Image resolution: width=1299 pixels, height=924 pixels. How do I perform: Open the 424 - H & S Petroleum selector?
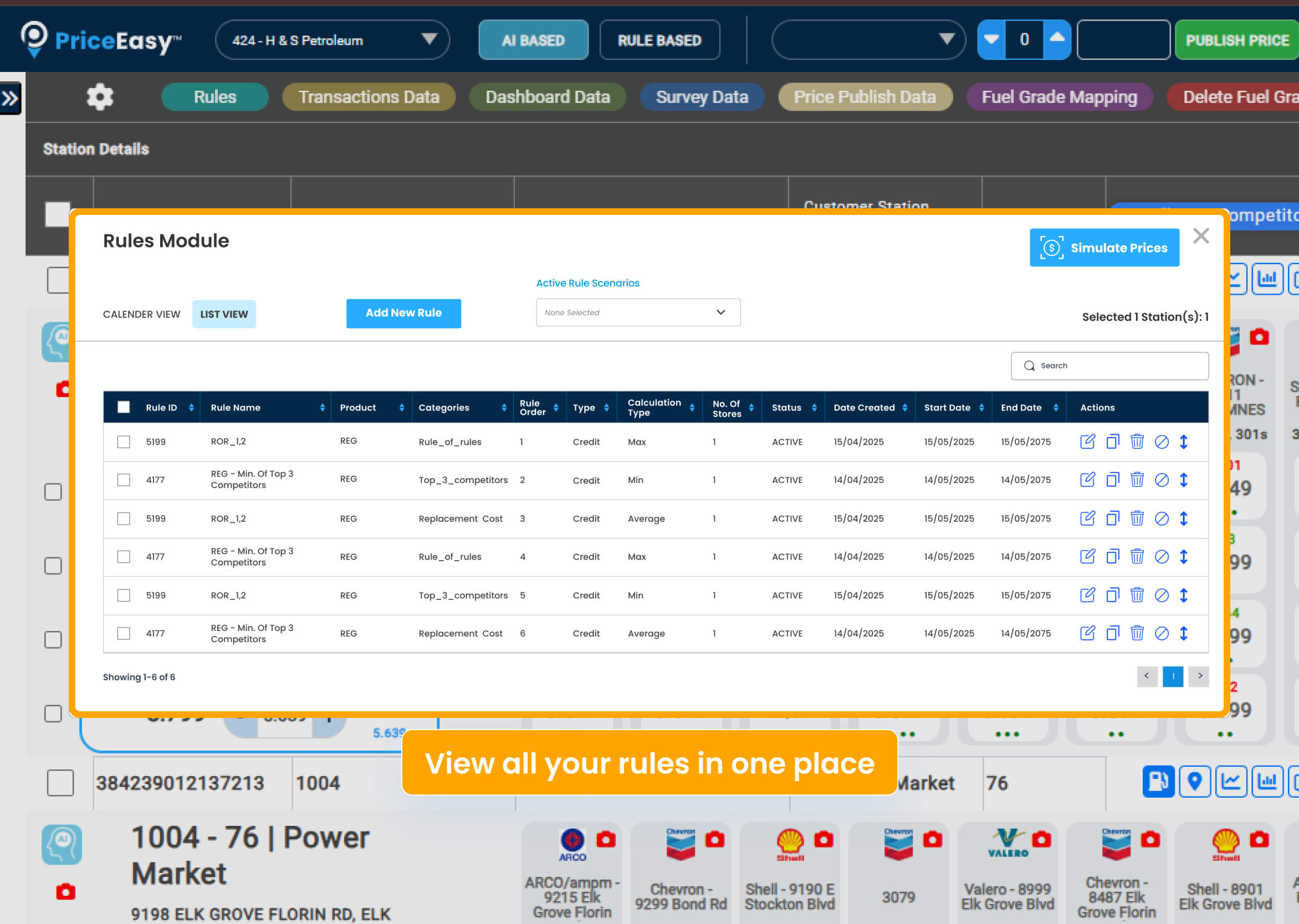(332, 40)
